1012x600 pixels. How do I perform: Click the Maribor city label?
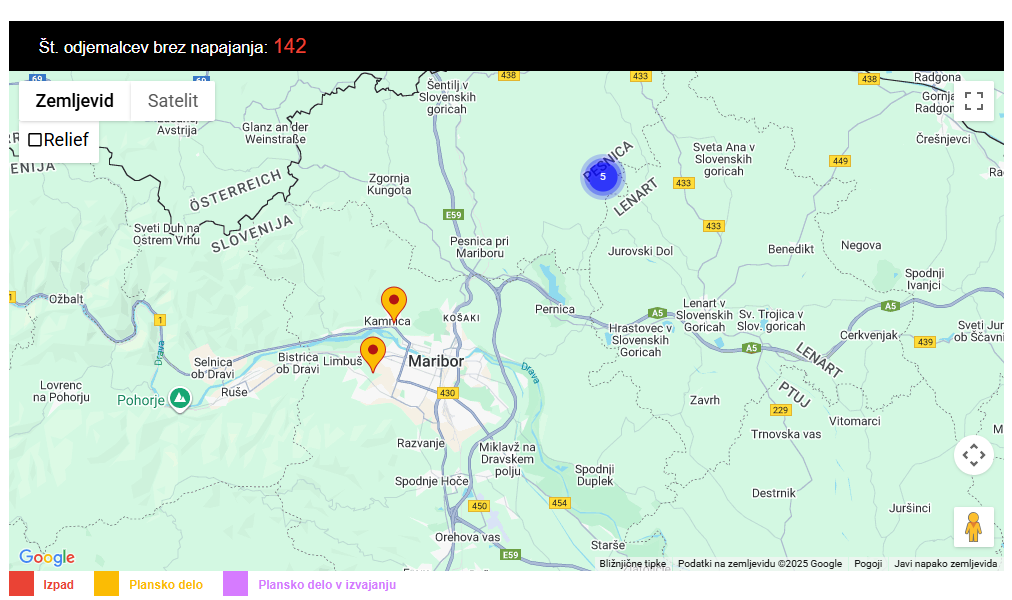[435, 361]
